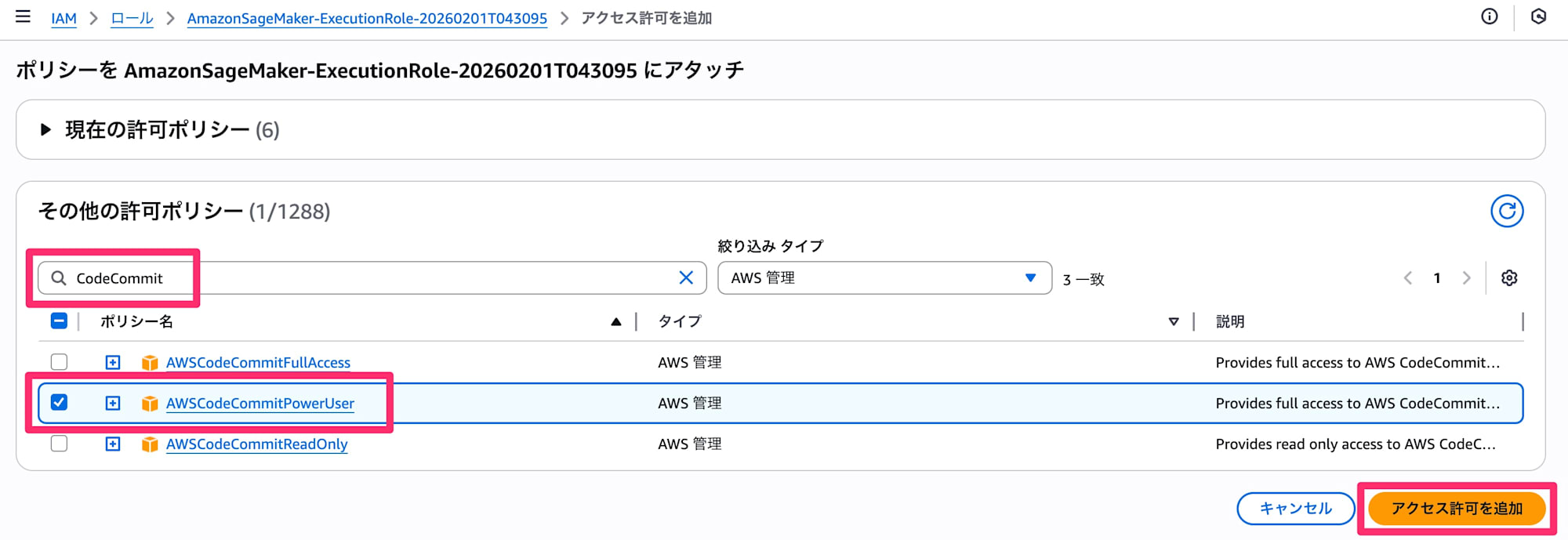Check the AWSCodeCommitReadOnly policy checkbox
This screenshot has width=1568, height=540.
59,444
